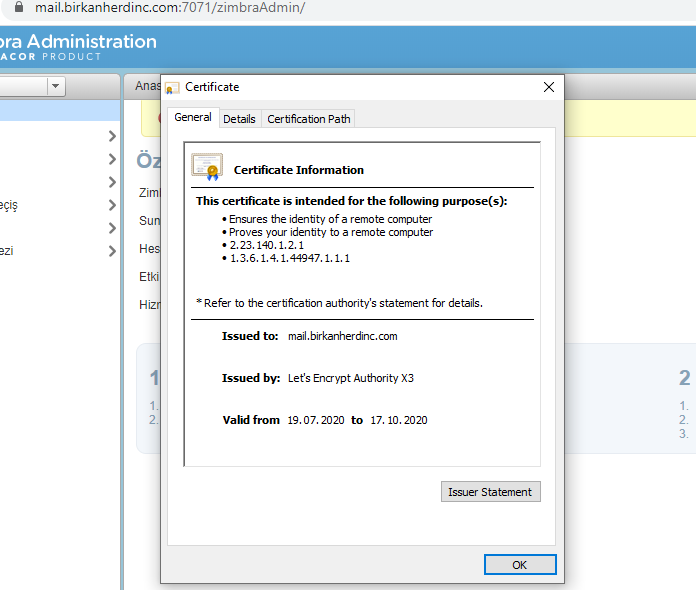Switch to the General tab

point(193,117)
